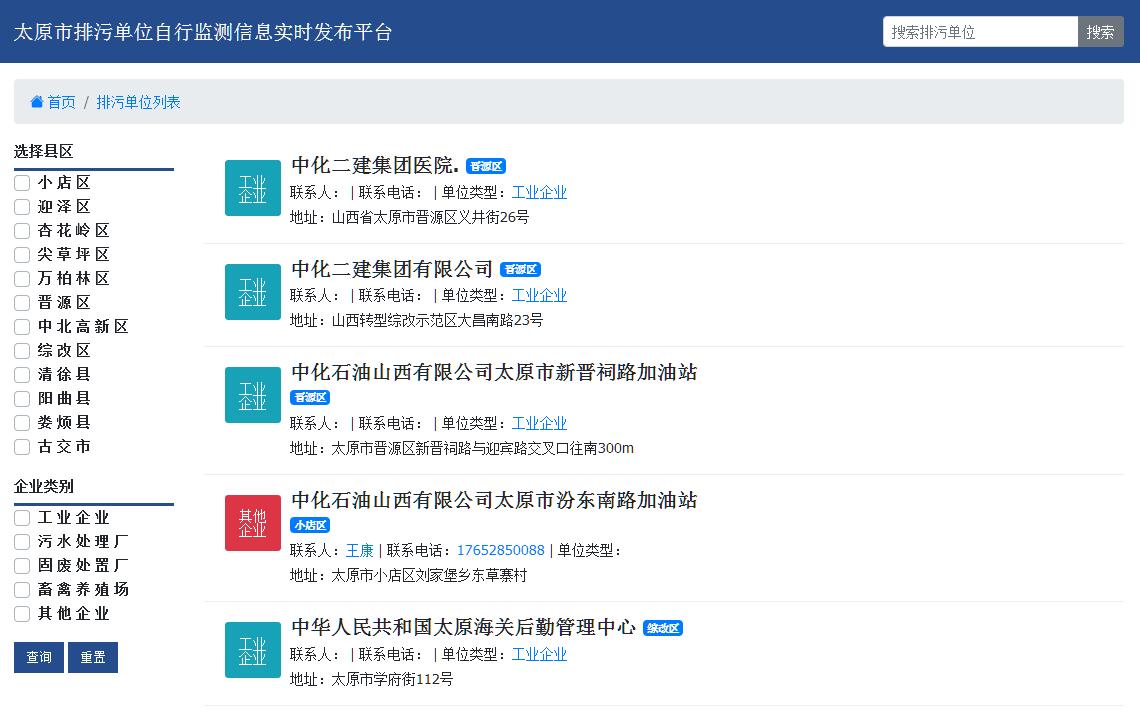Click the 工业企业 icon beside 中化二建集团有限公司
The height and width of the screenshot is (718, 1140).
coord(253,292)
